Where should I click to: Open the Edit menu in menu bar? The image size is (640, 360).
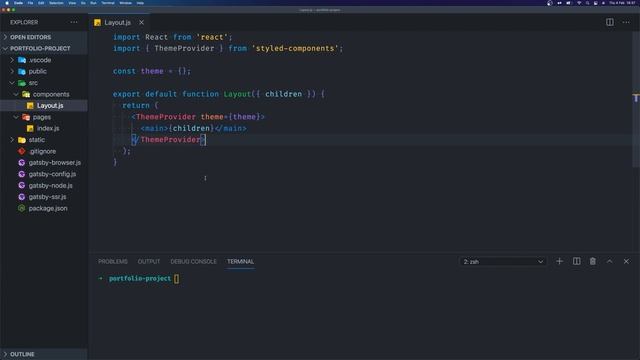[x=41, y=3]
